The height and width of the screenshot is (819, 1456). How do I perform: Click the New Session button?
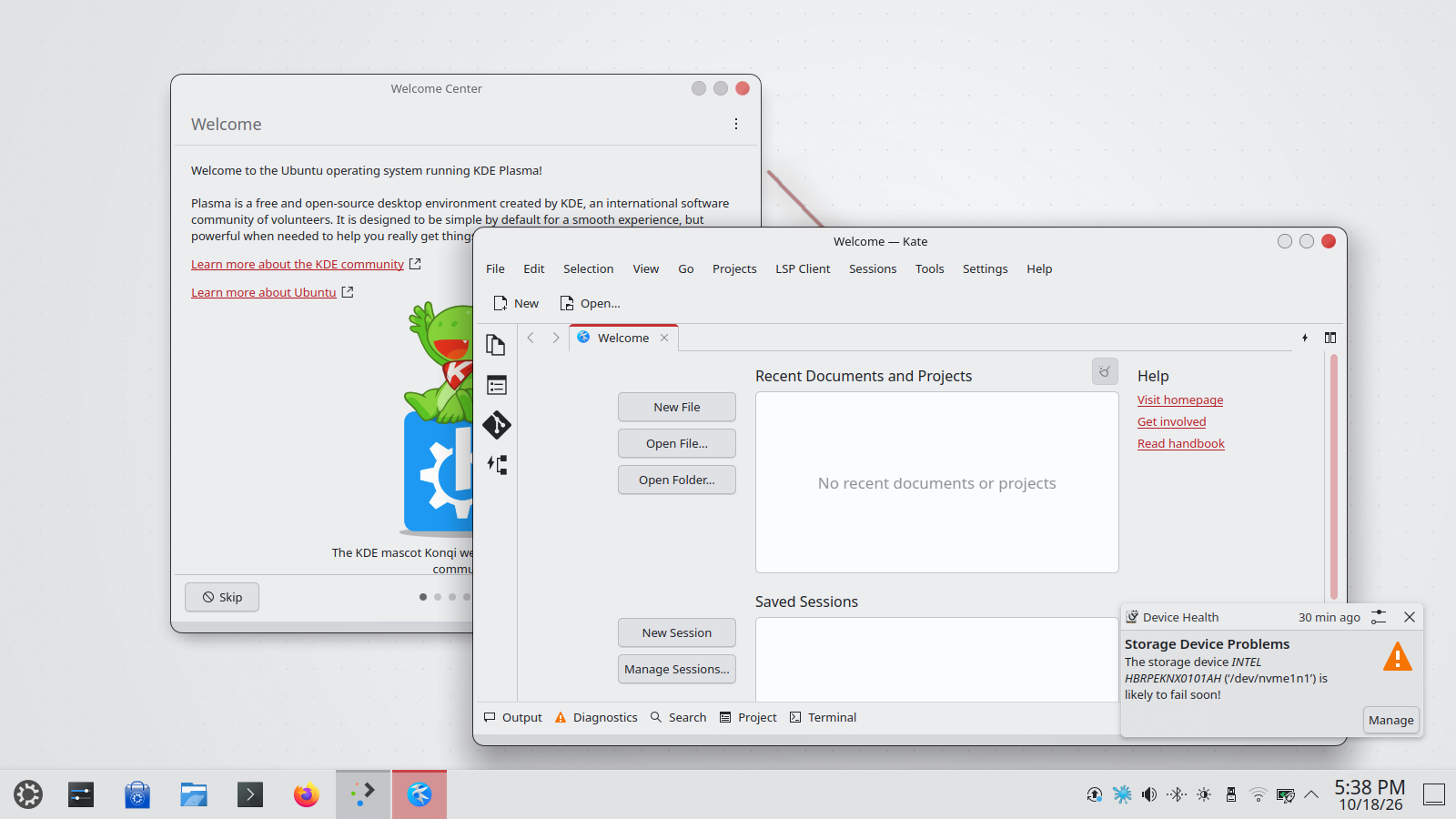pos(677,632)
